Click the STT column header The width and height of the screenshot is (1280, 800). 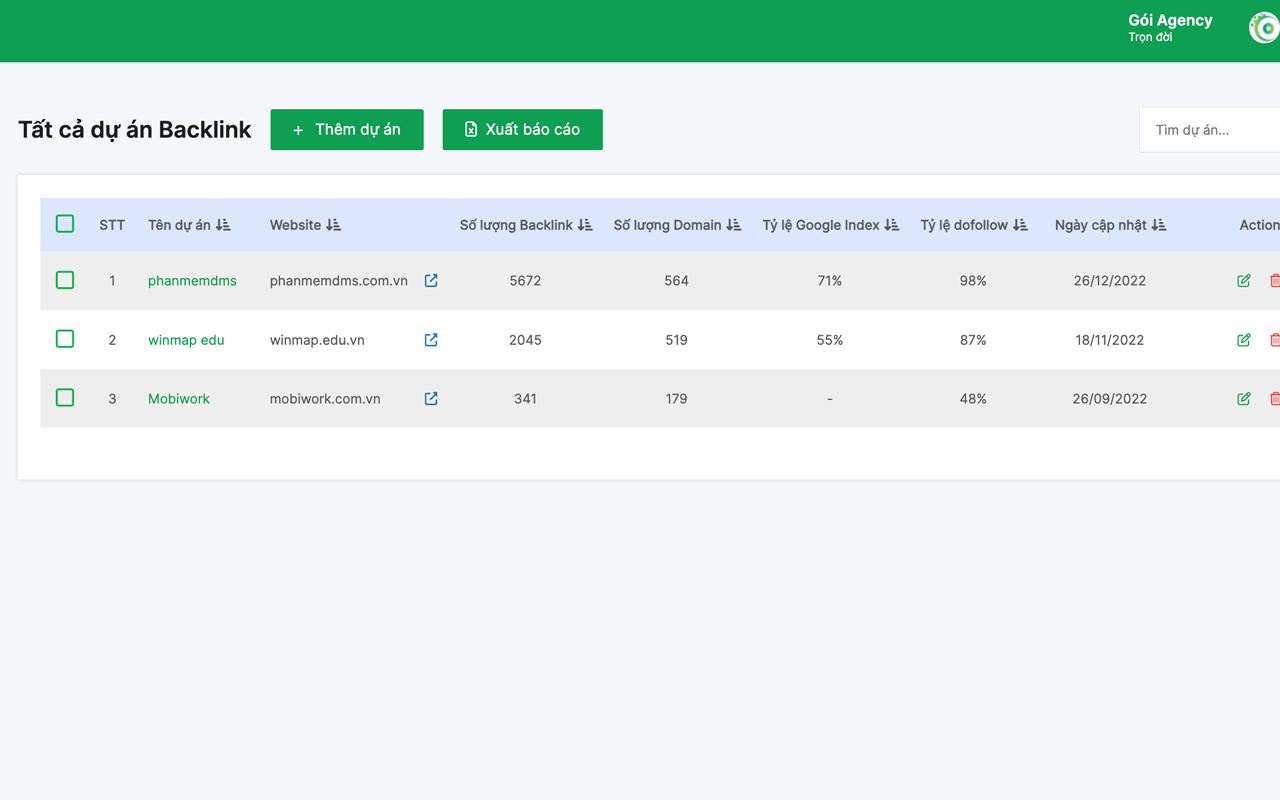(x=112, y=225)
